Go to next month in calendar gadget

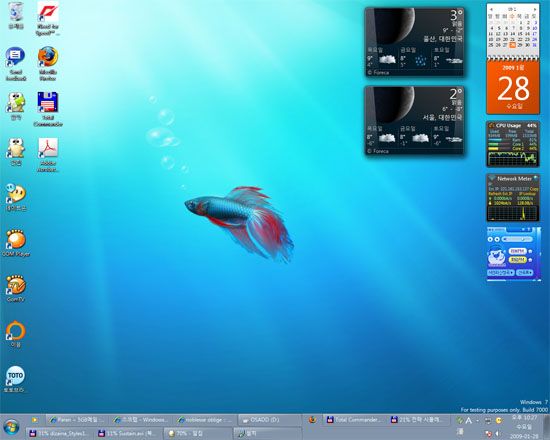(x=535, y=9)
